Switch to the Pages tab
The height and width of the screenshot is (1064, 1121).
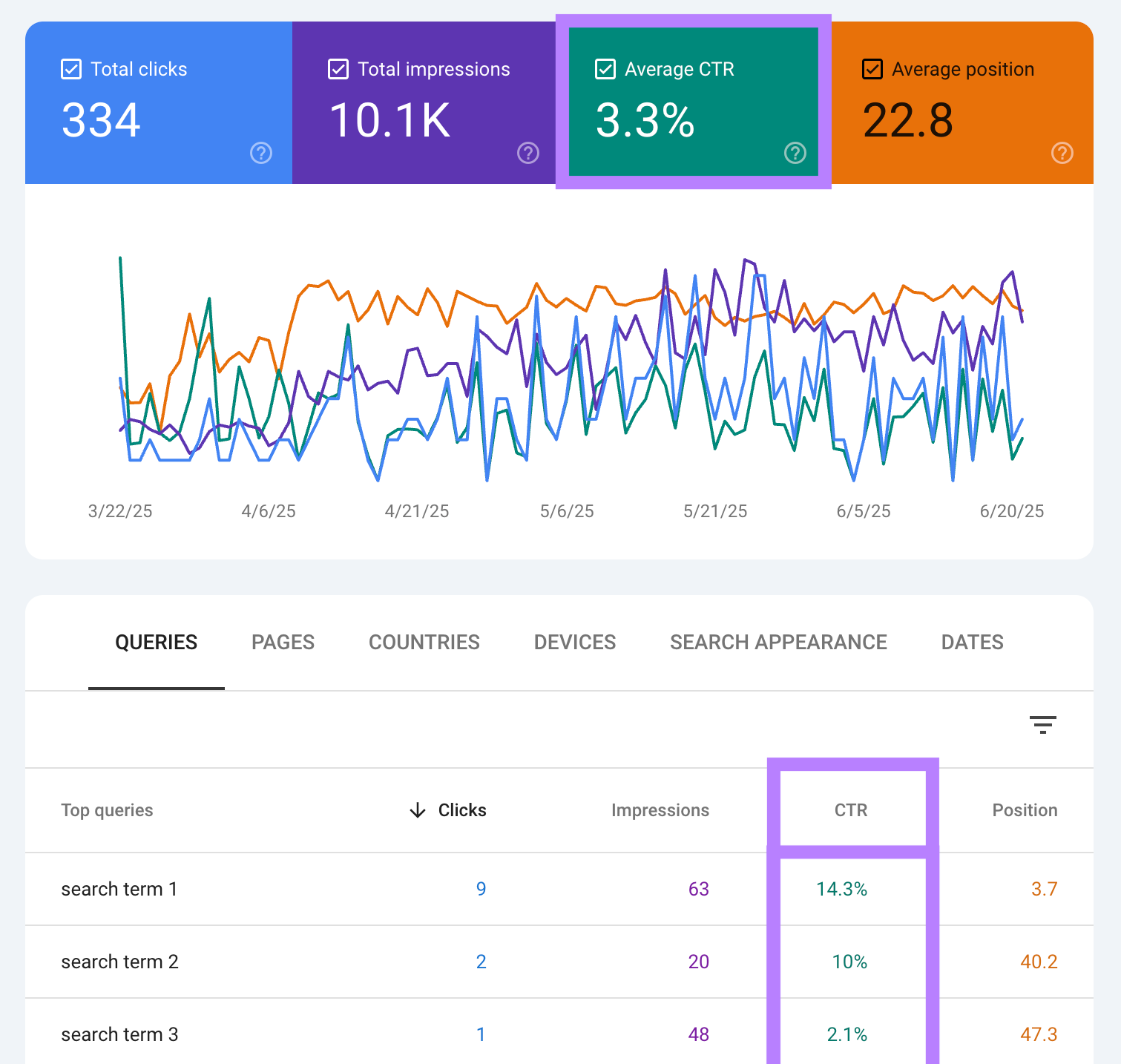tap(283, 642)
